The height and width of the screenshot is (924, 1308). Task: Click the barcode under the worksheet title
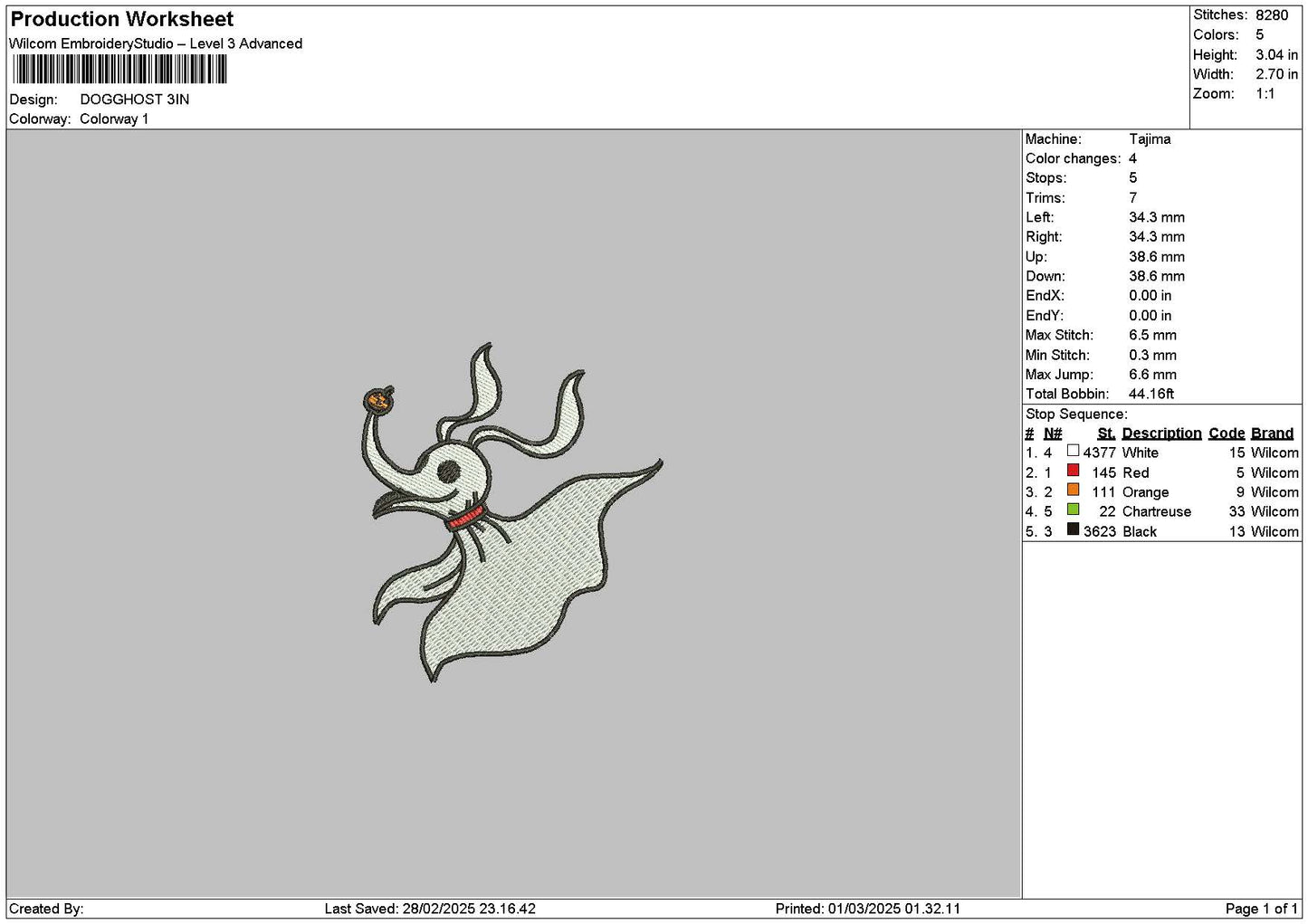[119, 70]
